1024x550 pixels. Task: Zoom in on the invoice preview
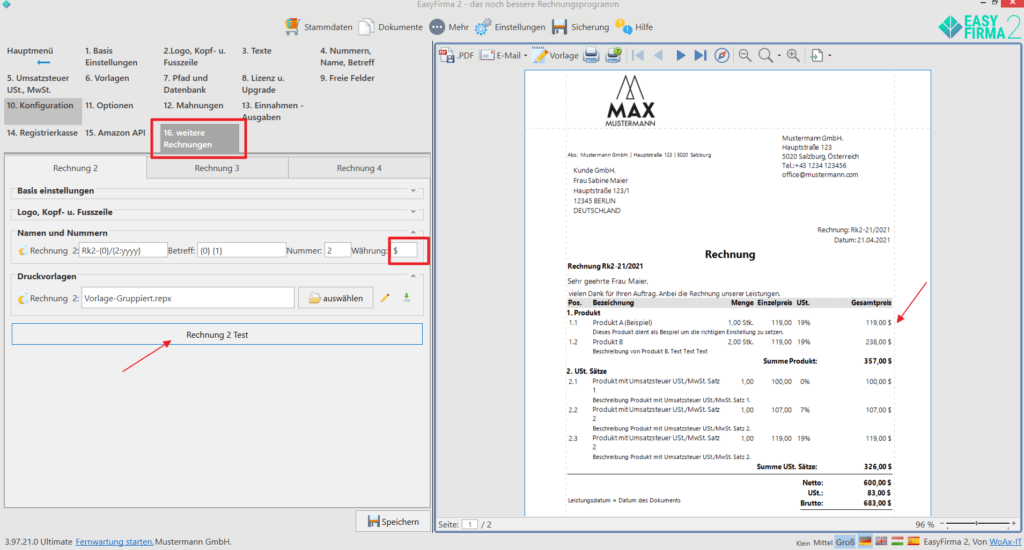pos(793,56)
